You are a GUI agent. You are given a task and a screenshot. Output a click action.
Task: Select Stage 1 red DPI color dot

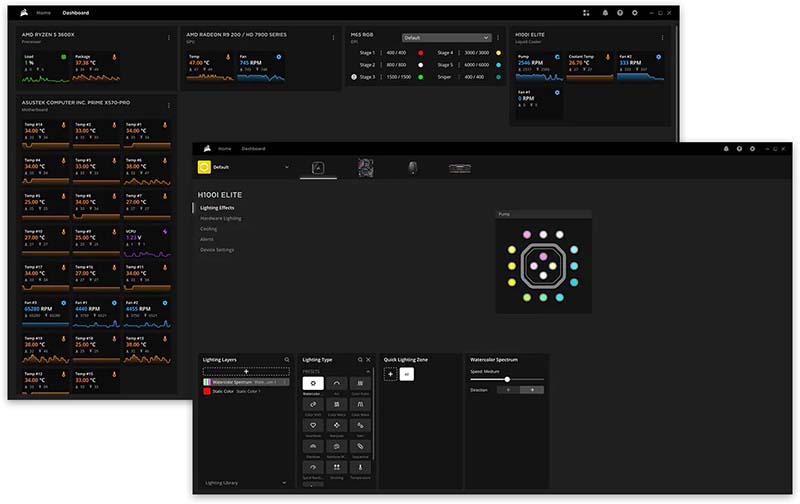coord(420,53)
